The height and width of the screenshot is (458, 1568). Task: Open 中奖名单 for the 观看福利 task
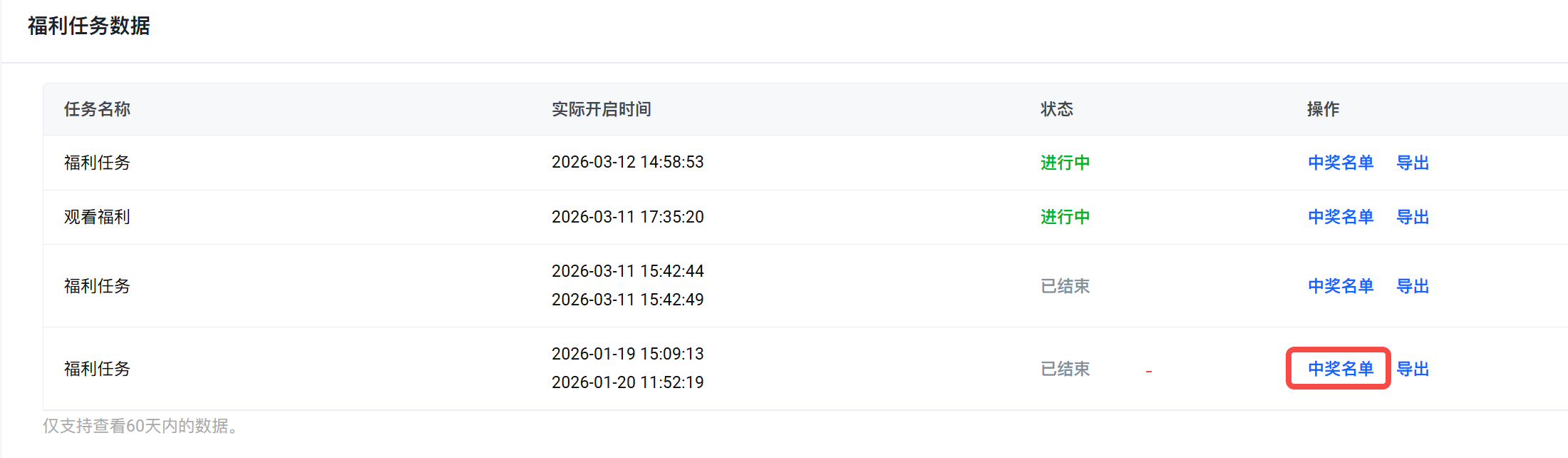[1340, 217]
